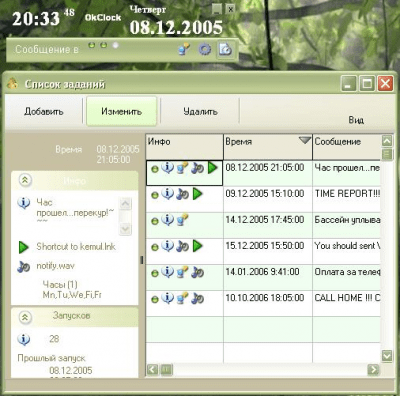Click the notify.wav sound icon in side panel
The height and width of the screenshot is (396, 400).
click(x=24, y=267)
